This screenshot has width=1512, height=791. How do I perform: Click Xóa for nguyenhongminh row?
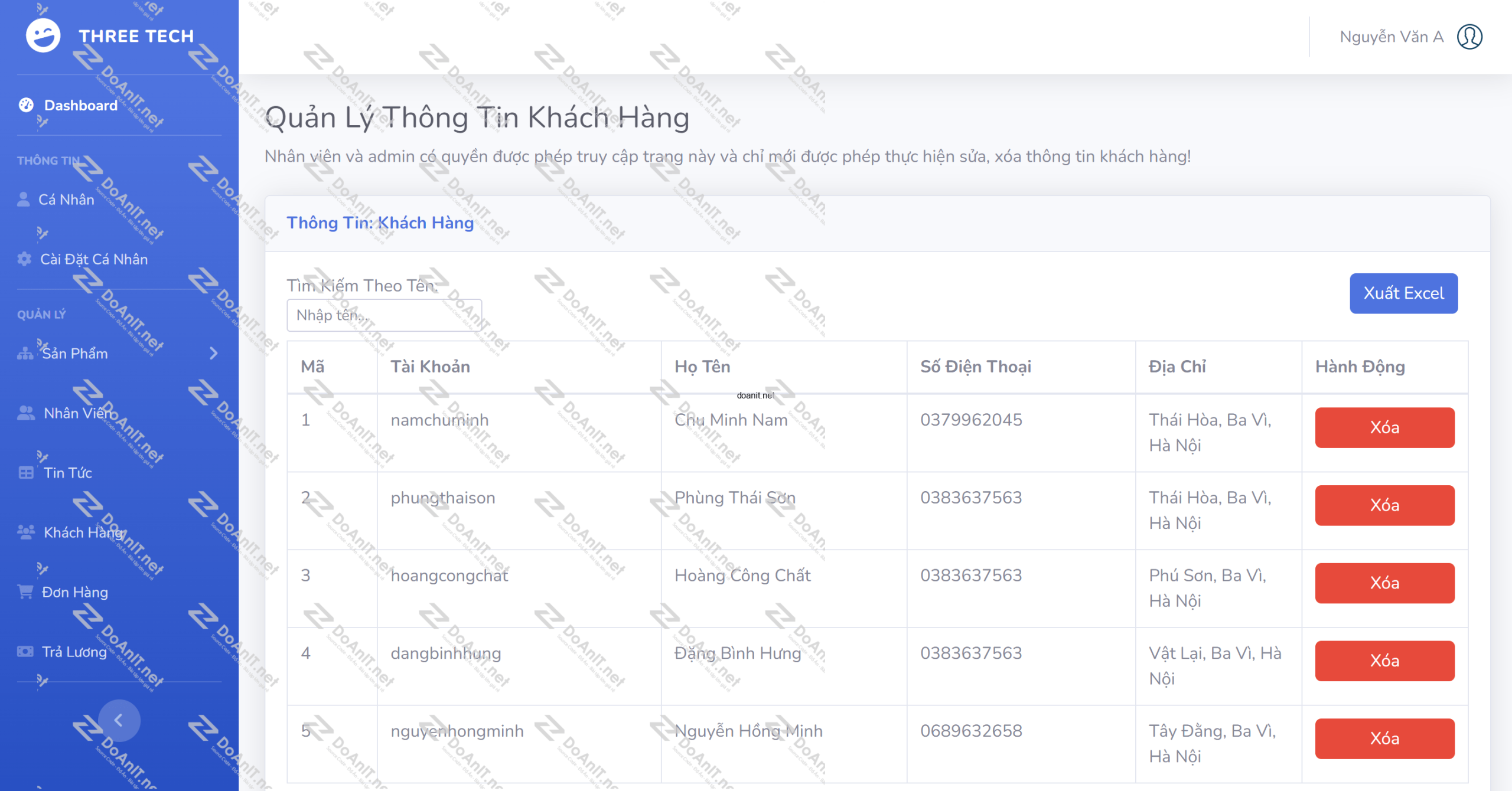[x=1384, y=738]
